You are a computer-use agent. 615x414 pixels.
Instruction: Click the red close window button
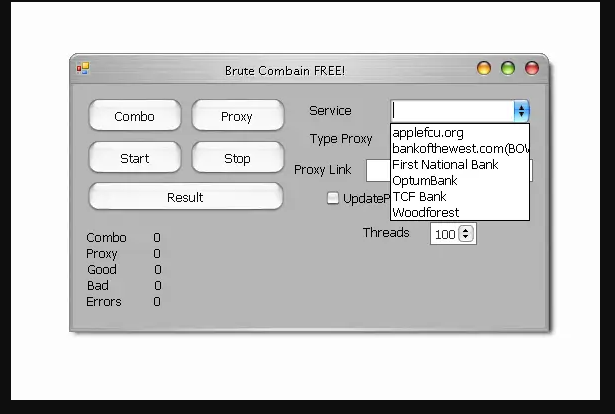point(532,68)
